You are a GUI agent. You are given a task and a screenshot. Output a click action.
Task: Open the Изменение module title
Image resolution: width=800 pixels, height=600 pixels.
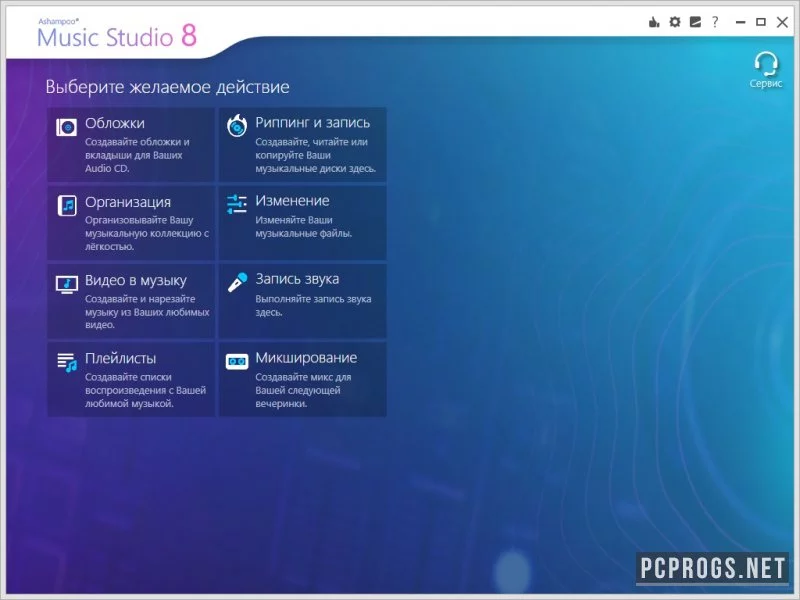292,201
